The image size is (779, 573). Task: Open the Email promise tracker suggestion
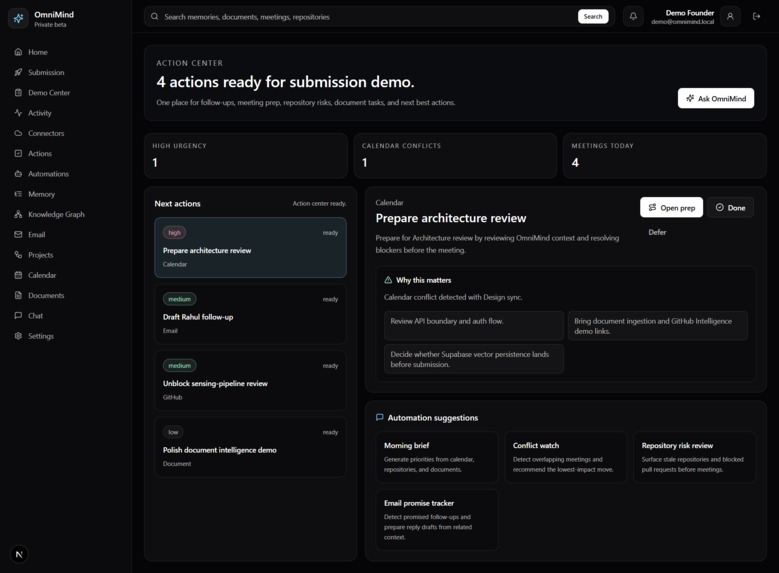(x=437, y=520)
